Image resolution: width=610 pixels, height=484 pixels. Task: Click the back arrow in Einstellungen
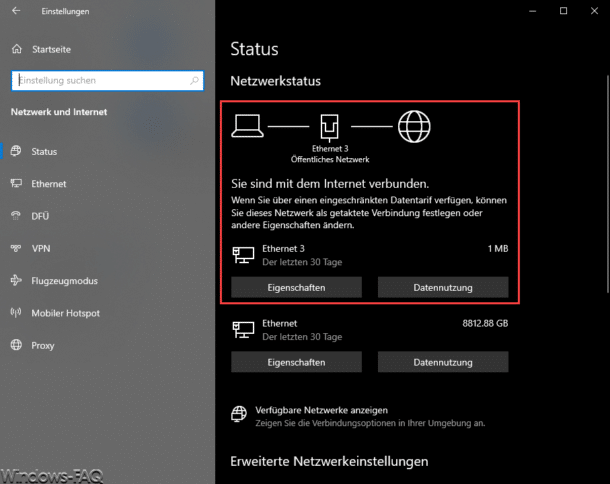[16, 11]
